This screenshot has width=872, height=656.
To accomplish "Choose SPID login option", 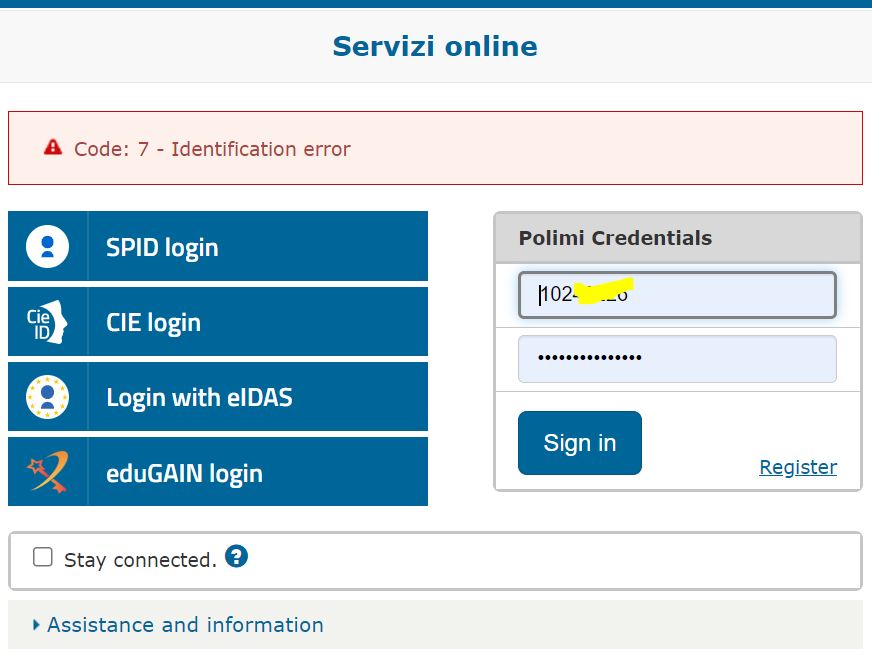I will tap(218, 246).
